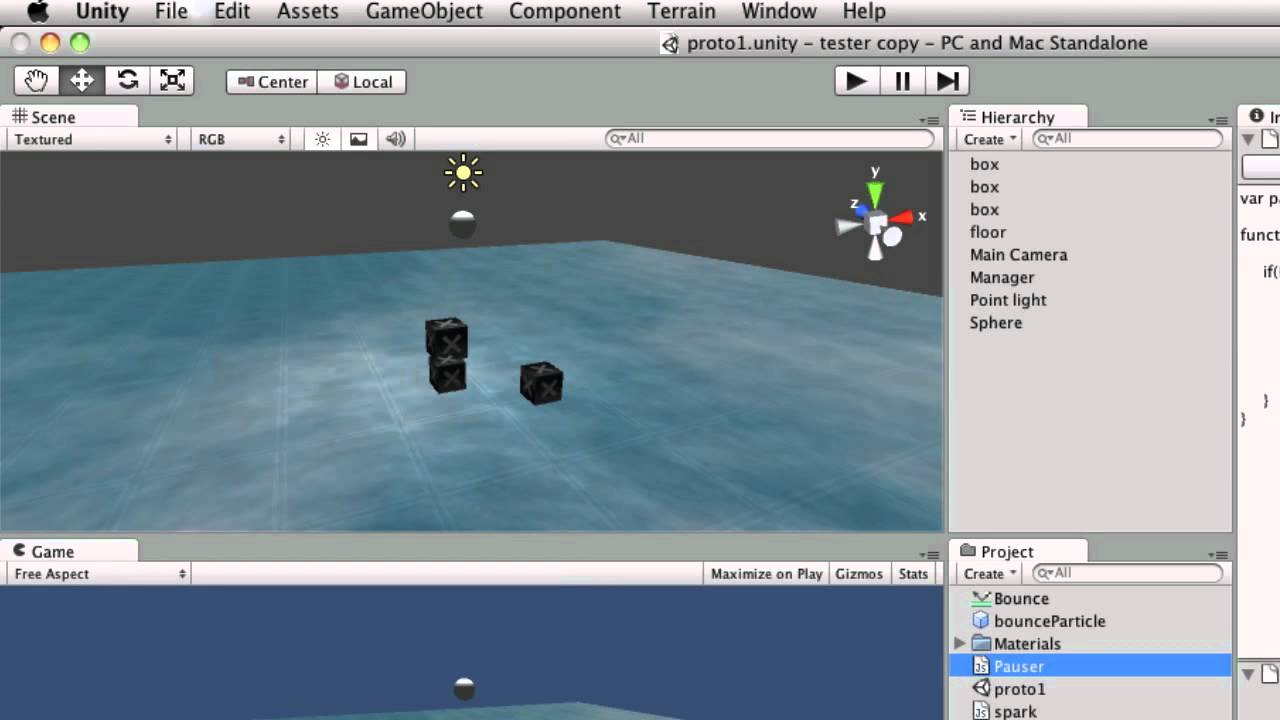Open the RGB render mode dropdown
This screenshot has width=1280, height=720.
pyautogui.click(x=241, y=139)
